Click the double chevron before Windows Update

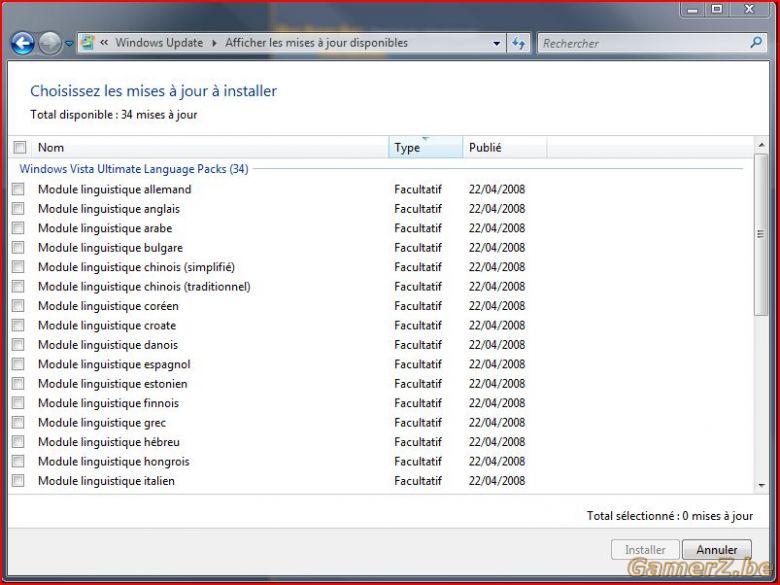pyautogui.click(x=104, y=43)
